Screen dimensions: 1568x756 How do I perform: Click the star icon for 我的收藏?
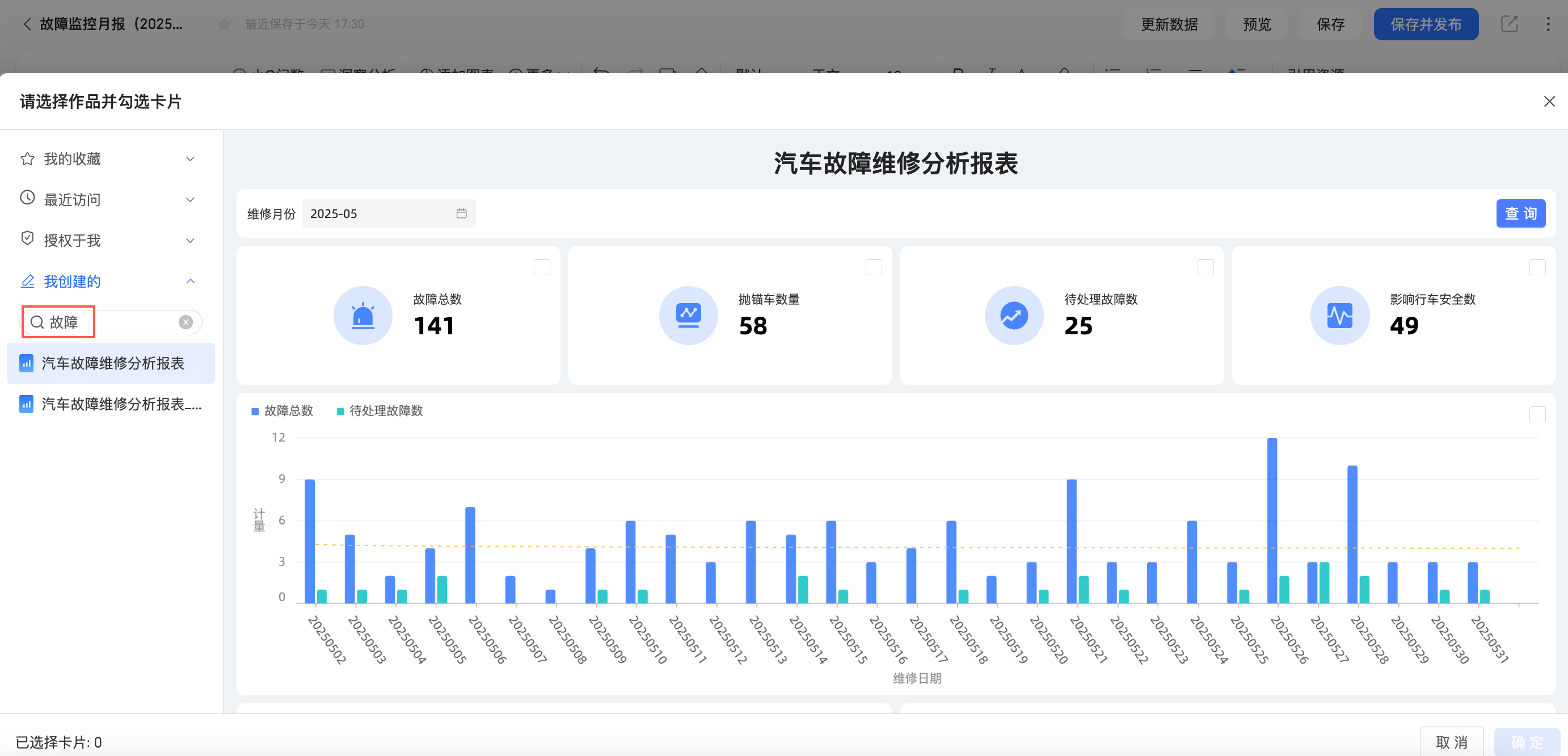point(27,158)
